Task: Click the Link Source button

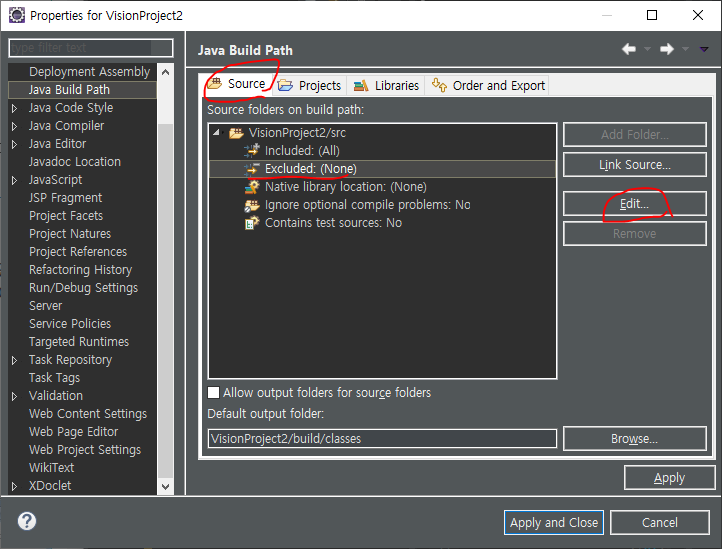Action: click(x=635, y=165)
